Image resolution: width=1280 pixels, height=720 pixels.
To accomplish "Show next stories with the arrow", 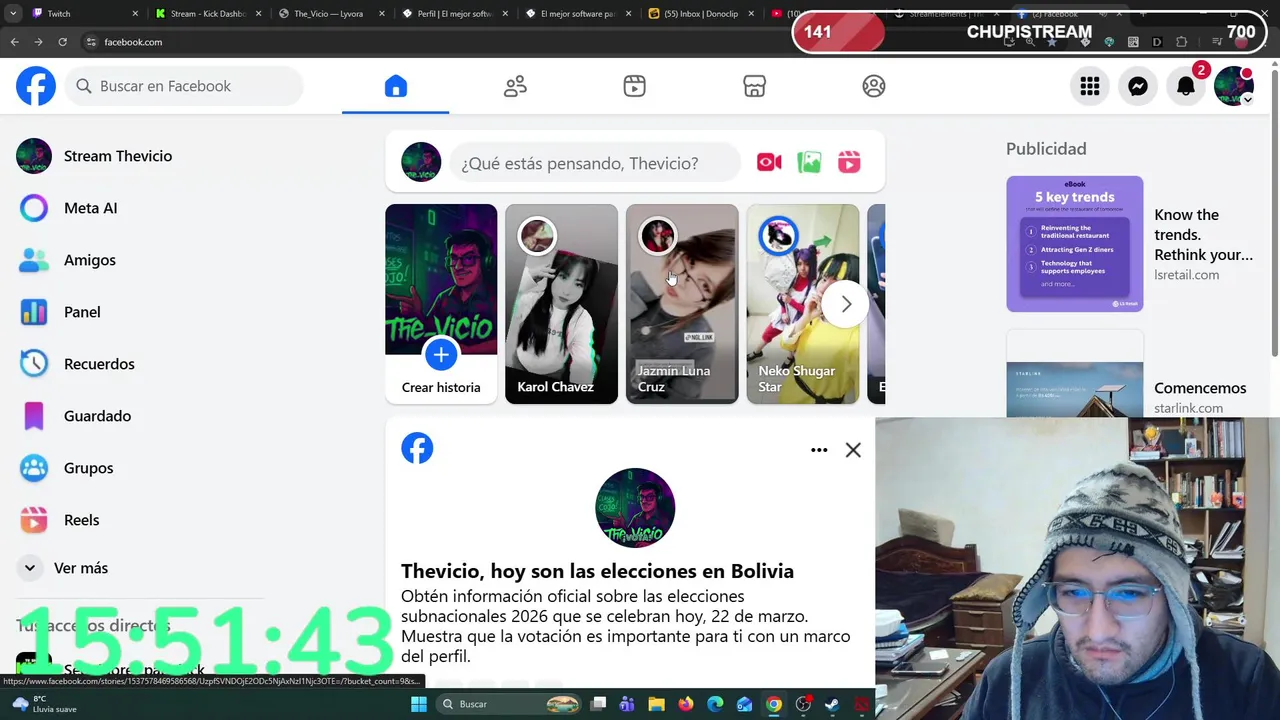I will coord(846,304).
